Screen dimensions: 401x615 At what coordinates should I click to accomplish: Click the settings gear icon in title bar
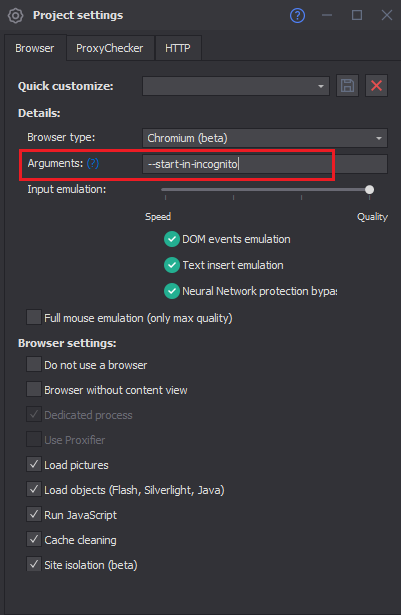tap(15, 16)
